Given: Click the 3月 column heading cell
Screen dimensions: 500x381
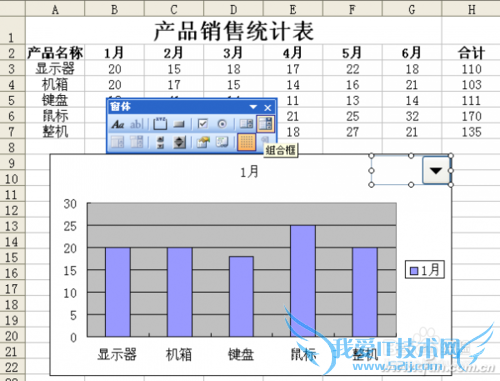Looking at the screenshot, I should click(233, 53).
